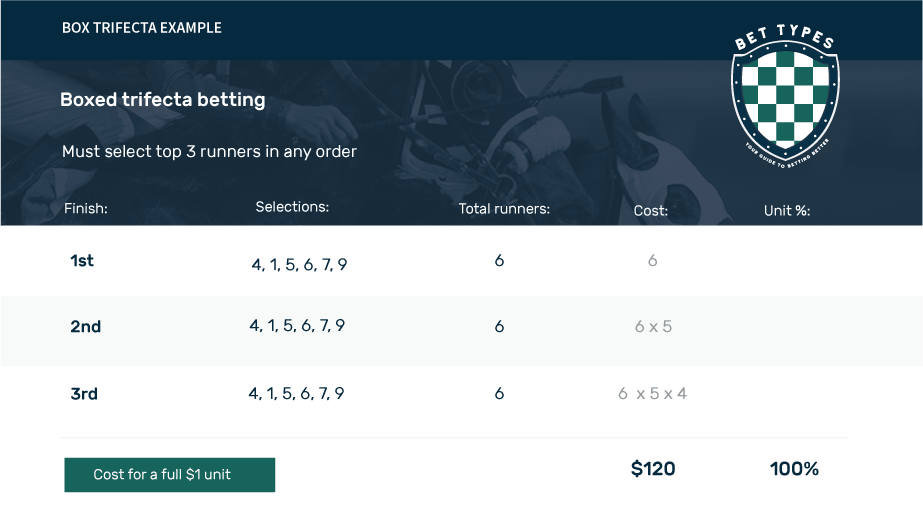Image resolution: width=923 pixels, height=507 pixels.
Task: Click the 'Must select top 3 runners' subtitle
Action: point(209,152)
